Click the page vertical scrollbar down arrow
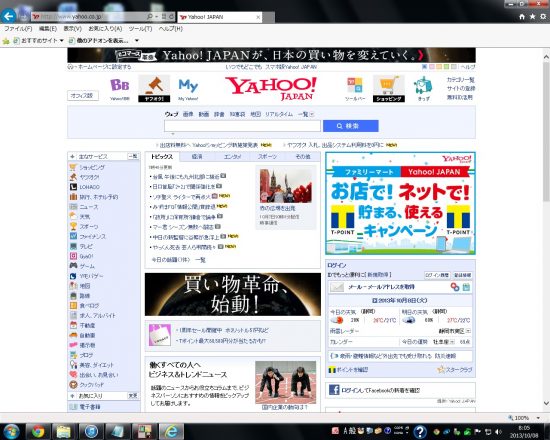The height and width of the screenshot is (440, 550). click(x=546, y=403)
